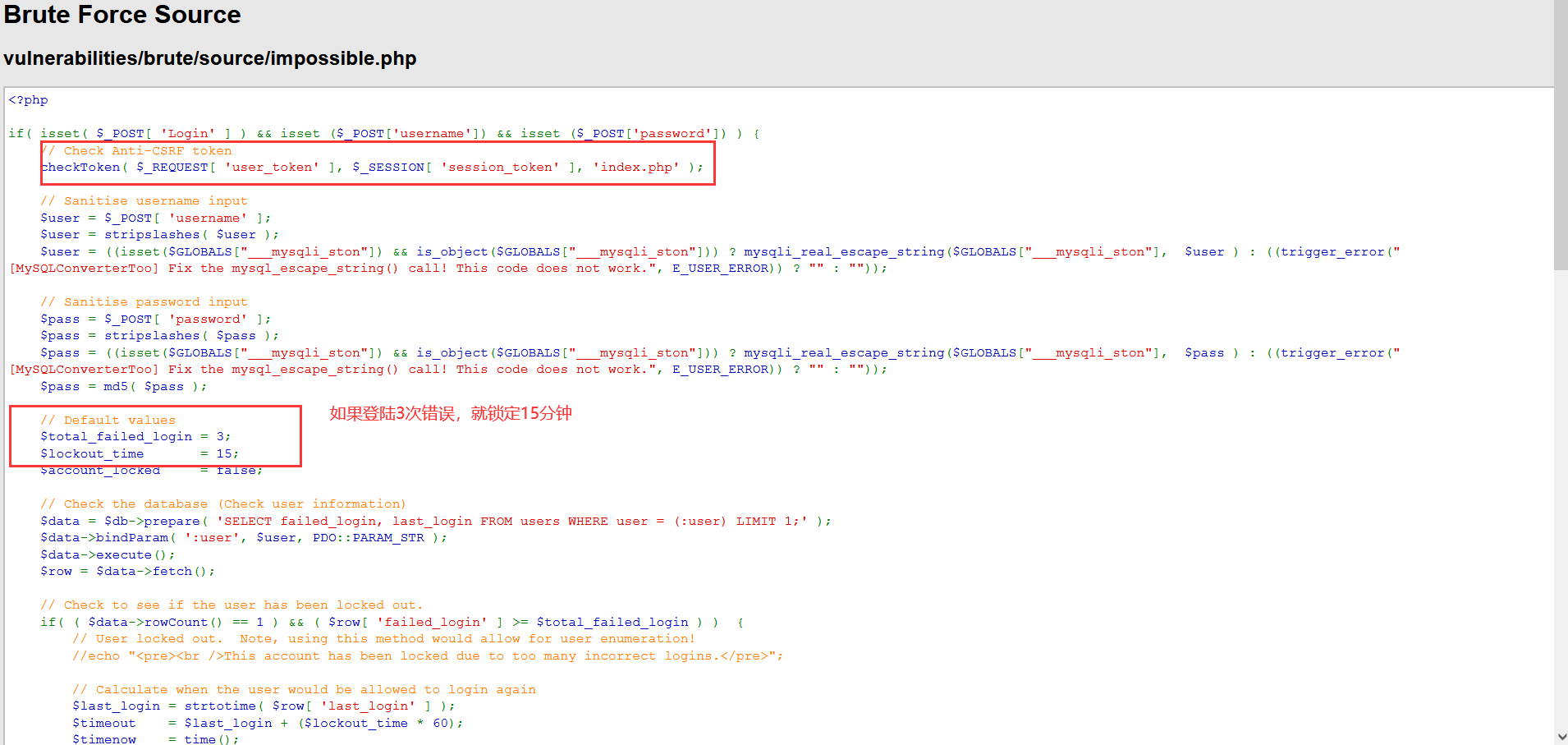The height and width of the screenshot is (745, 1568).
Task: Click the "$user = $_POST[ 'username' ];" line
Action: (156, 218)
